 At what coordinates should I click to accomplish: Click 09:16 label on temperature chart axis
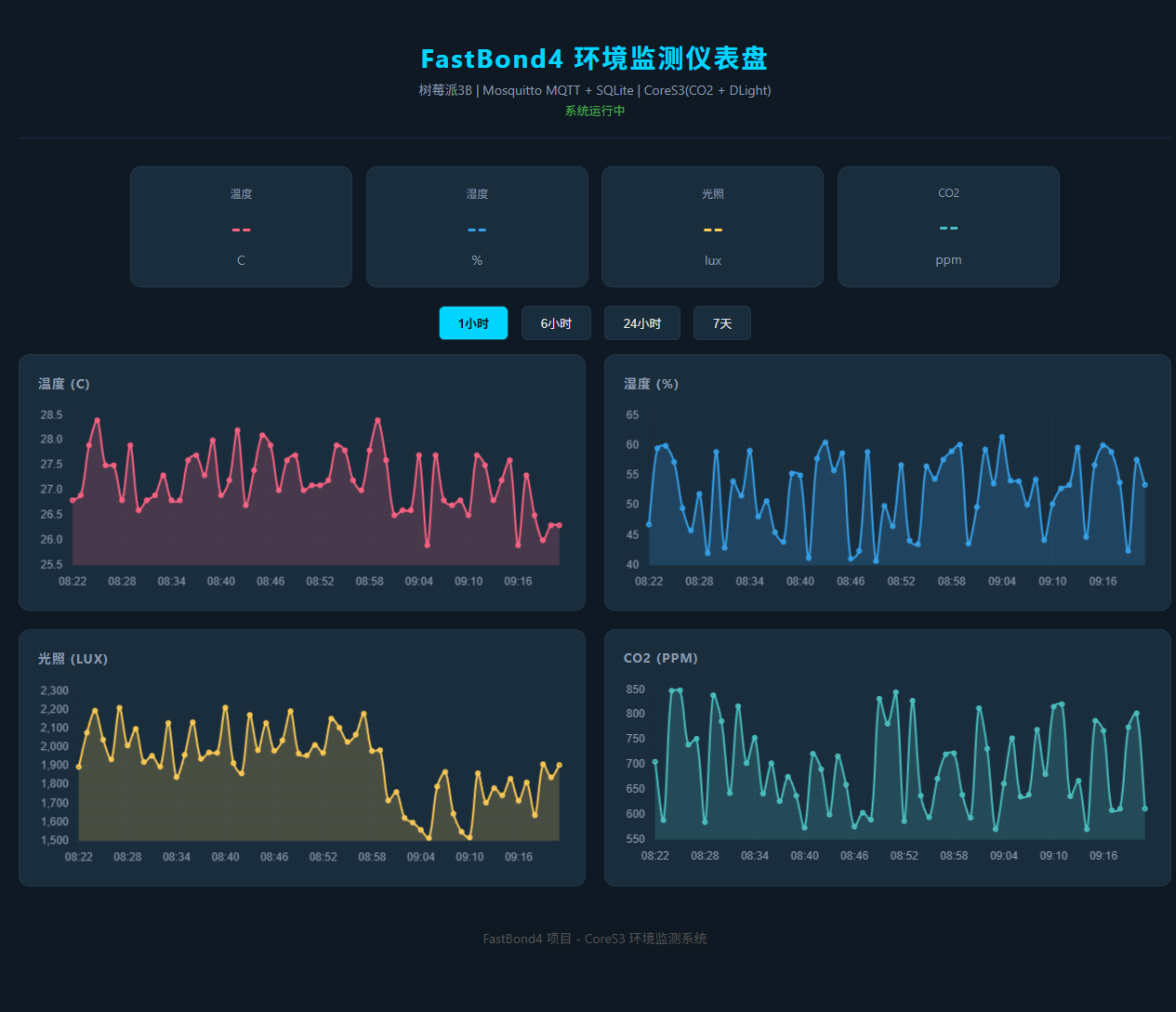pos(518,581)
